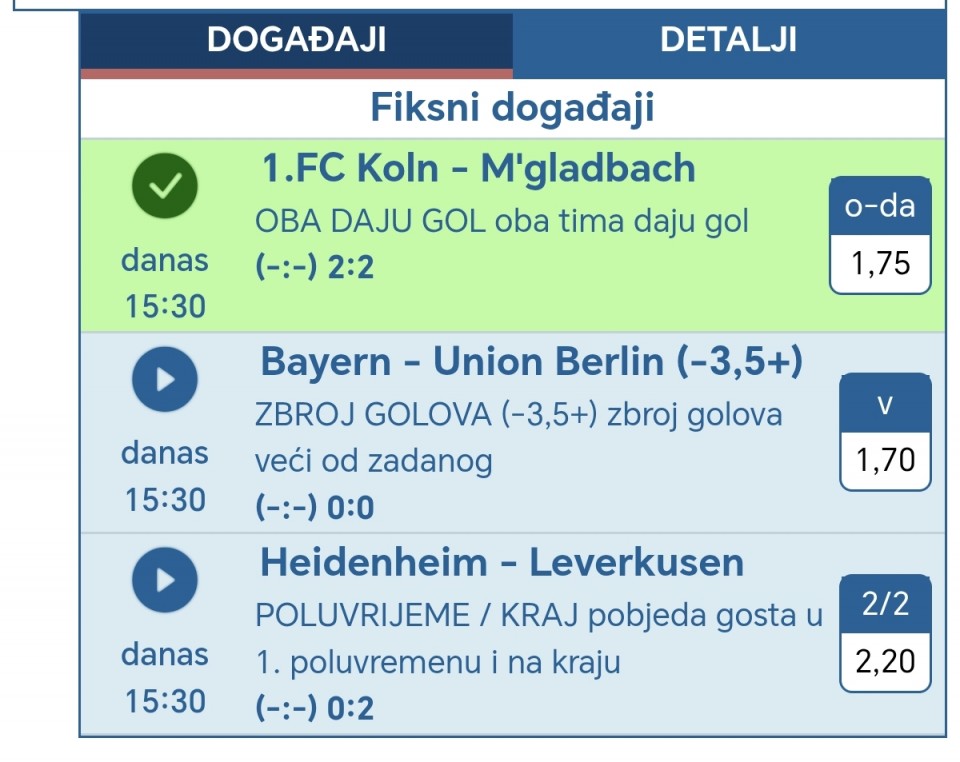Click the o-da 1,75 odds box
This screenshot has width=960, height=762.
880,236
